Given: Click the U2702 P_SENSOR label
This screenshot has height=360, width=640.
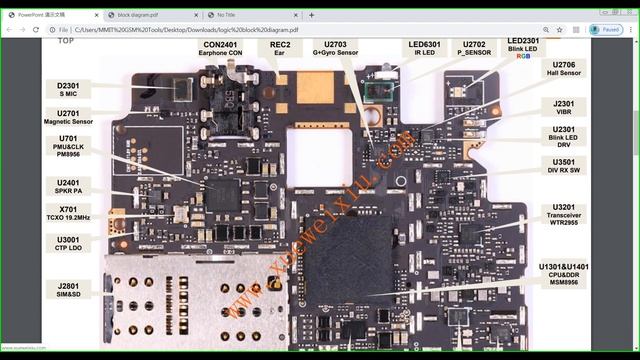Looking at the screenshot, I should 474,48.
